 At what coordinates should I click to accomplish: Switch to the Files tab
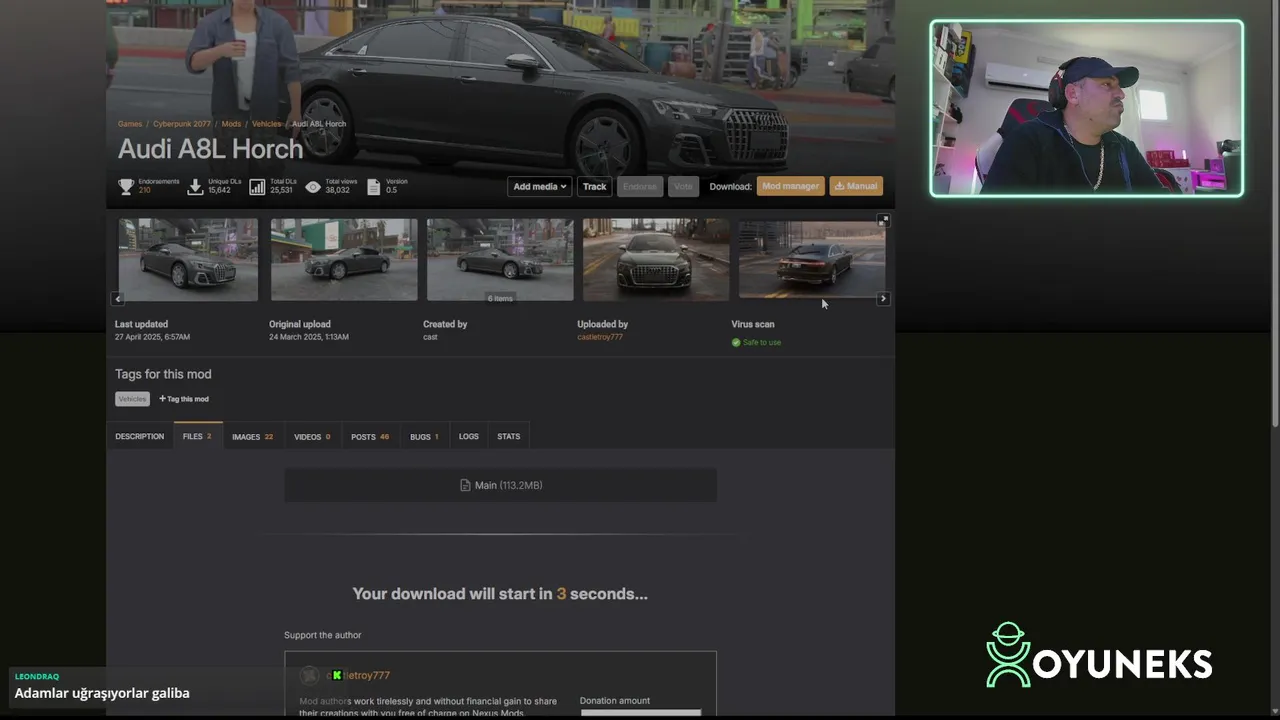pyautogui.click(x=197, y=436)
